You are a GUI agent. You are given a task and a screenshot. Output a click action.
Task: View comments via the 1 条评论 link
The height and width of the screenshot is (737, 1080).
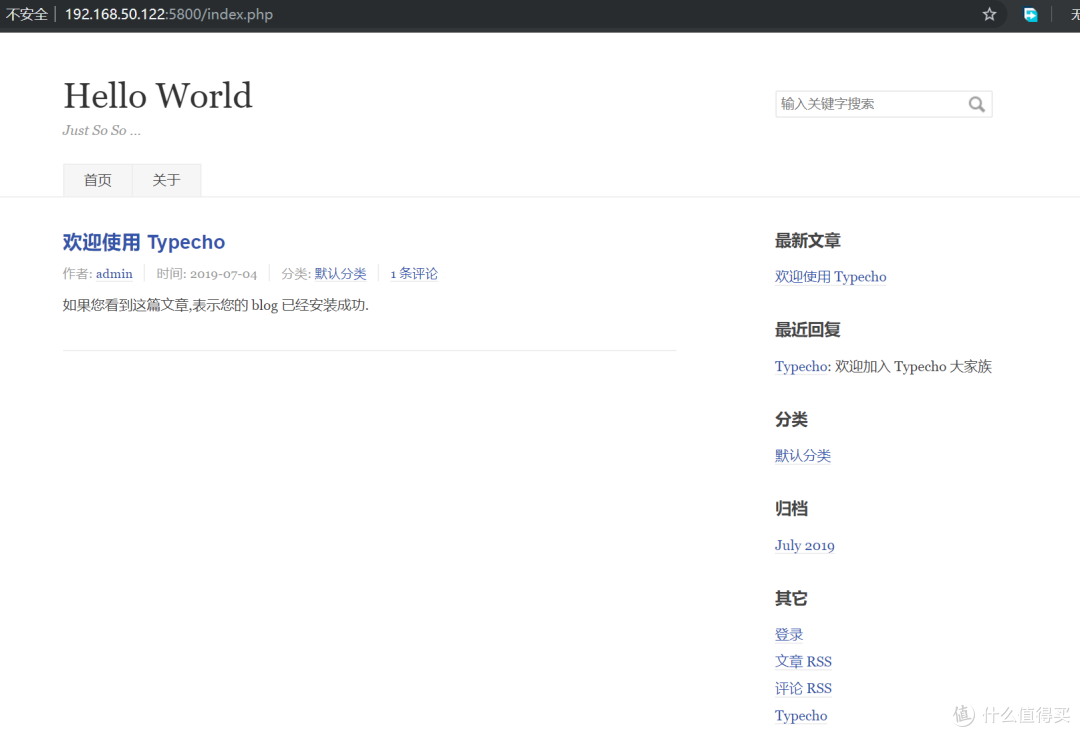click(x=413, y=273)
